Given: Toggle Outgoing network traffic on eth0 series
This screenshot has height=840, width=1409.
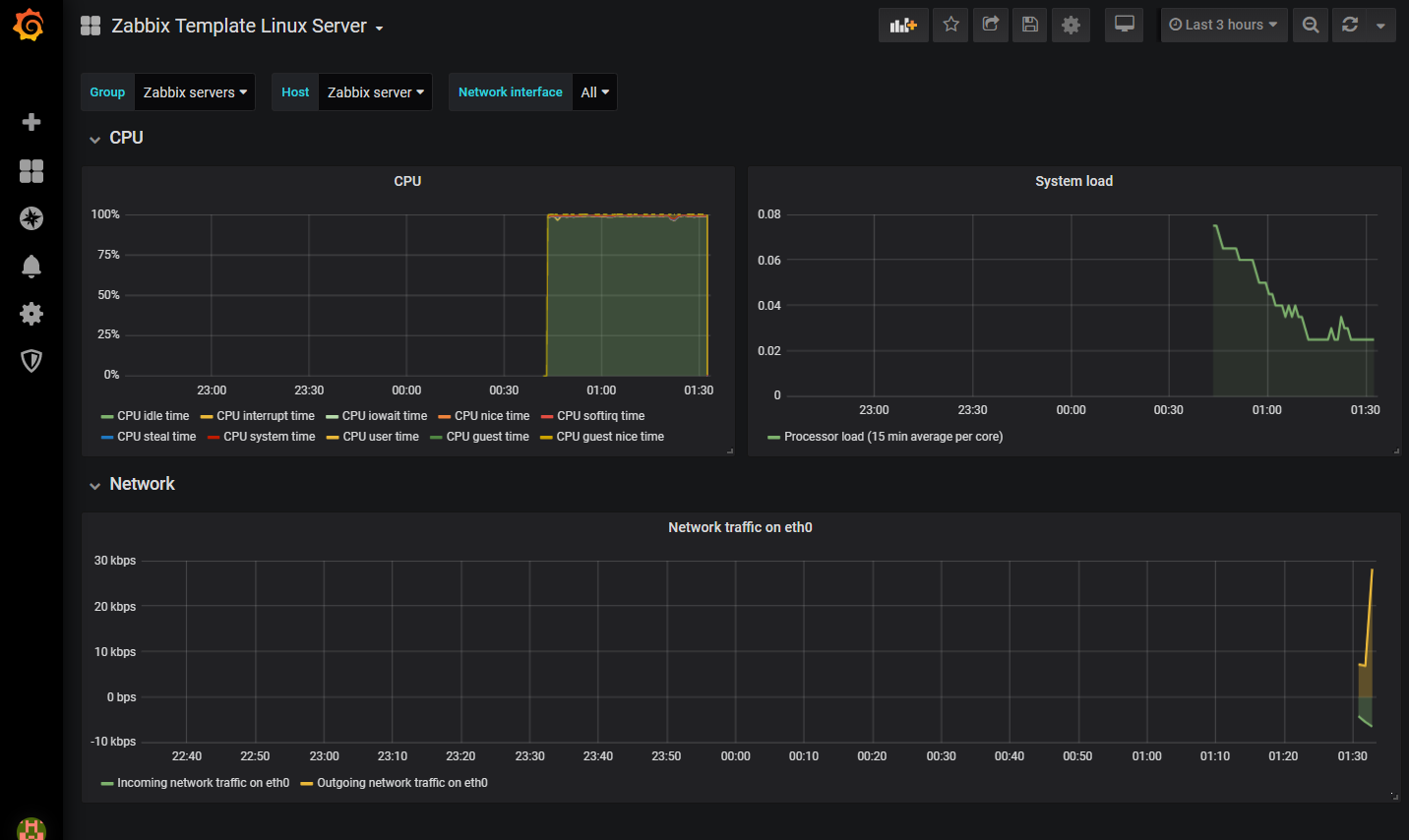Looking at the screenshot, I should pyautogui.click(x=401, y=783).
